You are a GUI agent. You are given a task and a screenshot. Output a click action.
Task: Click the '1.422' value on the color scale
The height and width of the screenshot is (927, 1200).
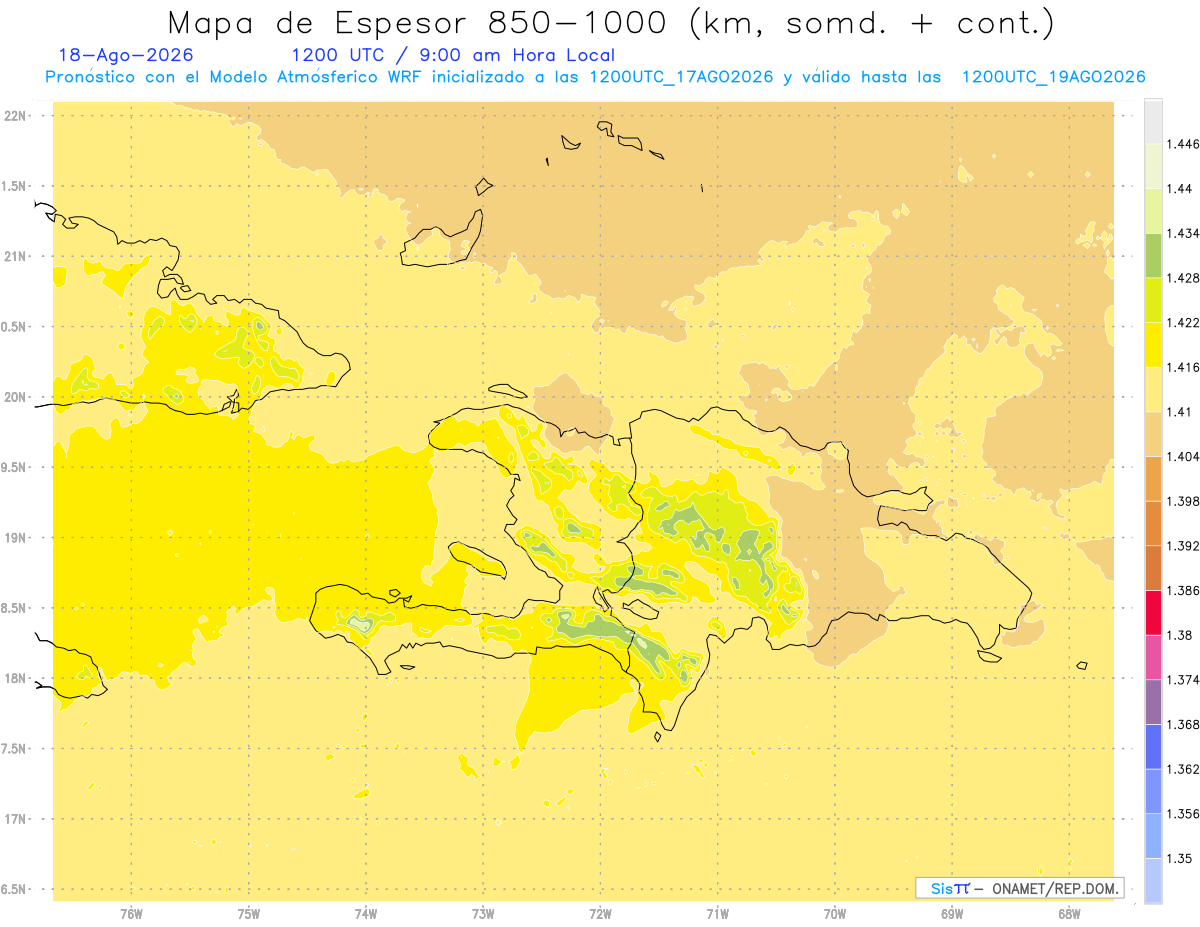coord(1184,323)
